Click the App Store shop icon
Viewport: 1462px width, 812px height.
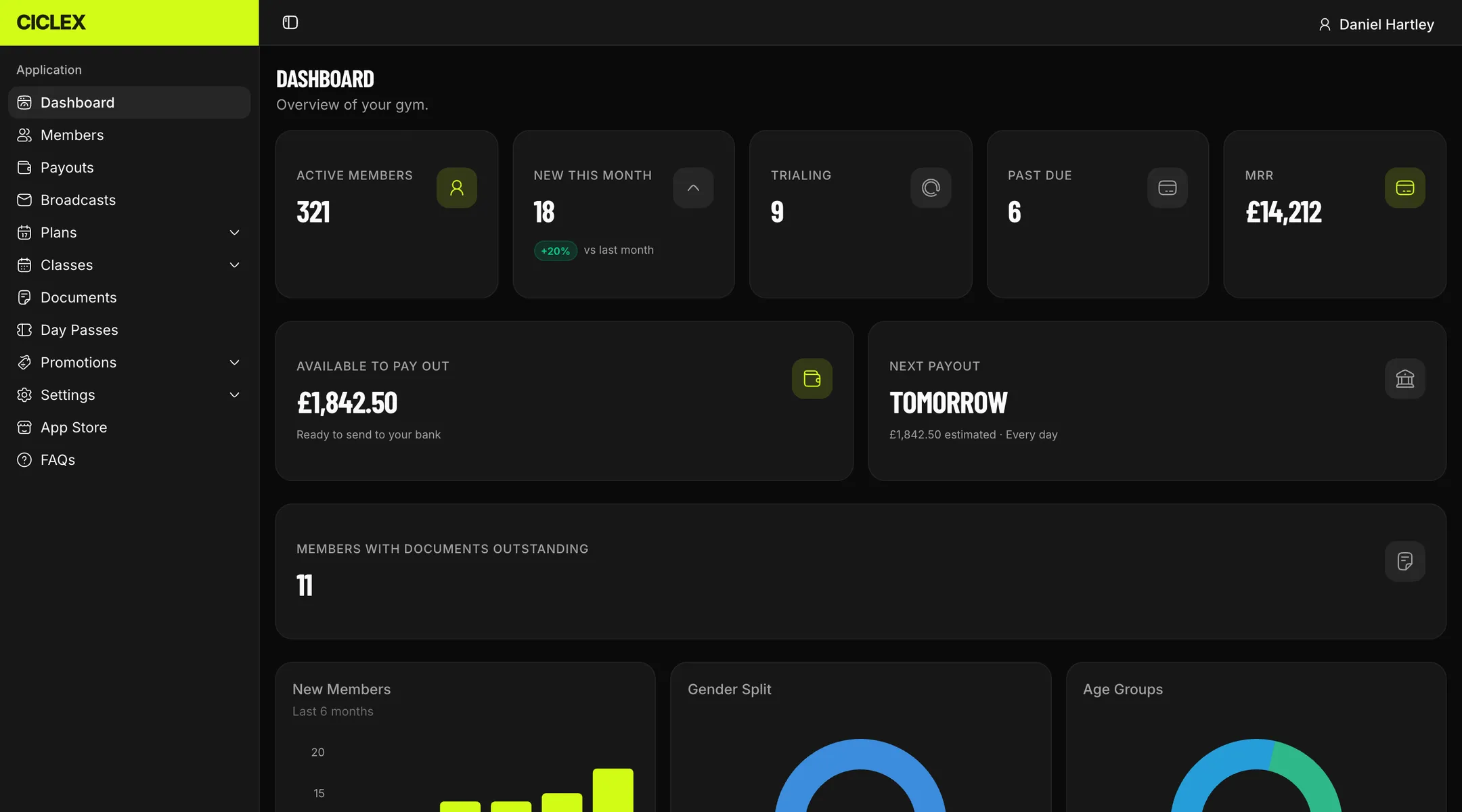tap(24, 427)
